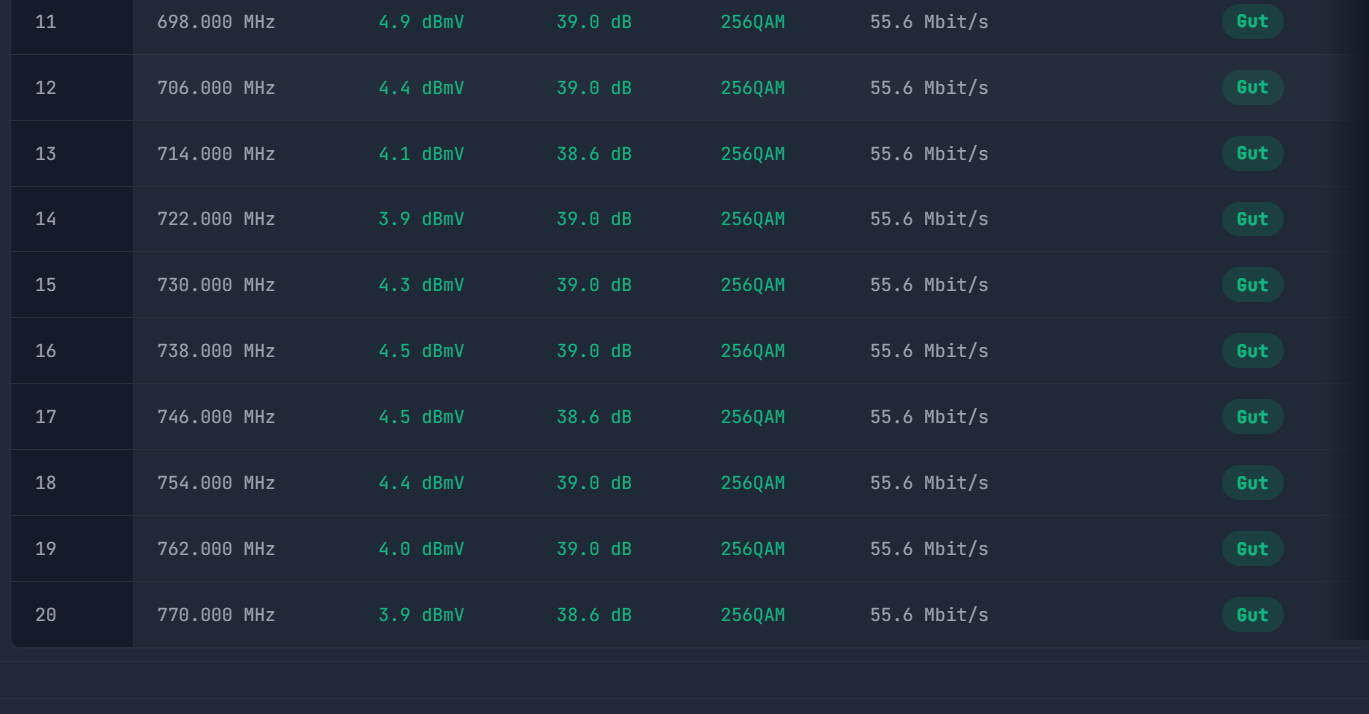Click 55.6 Mbit/s rate in channel 15 row

pyautogui.click(x=929, y=285)
